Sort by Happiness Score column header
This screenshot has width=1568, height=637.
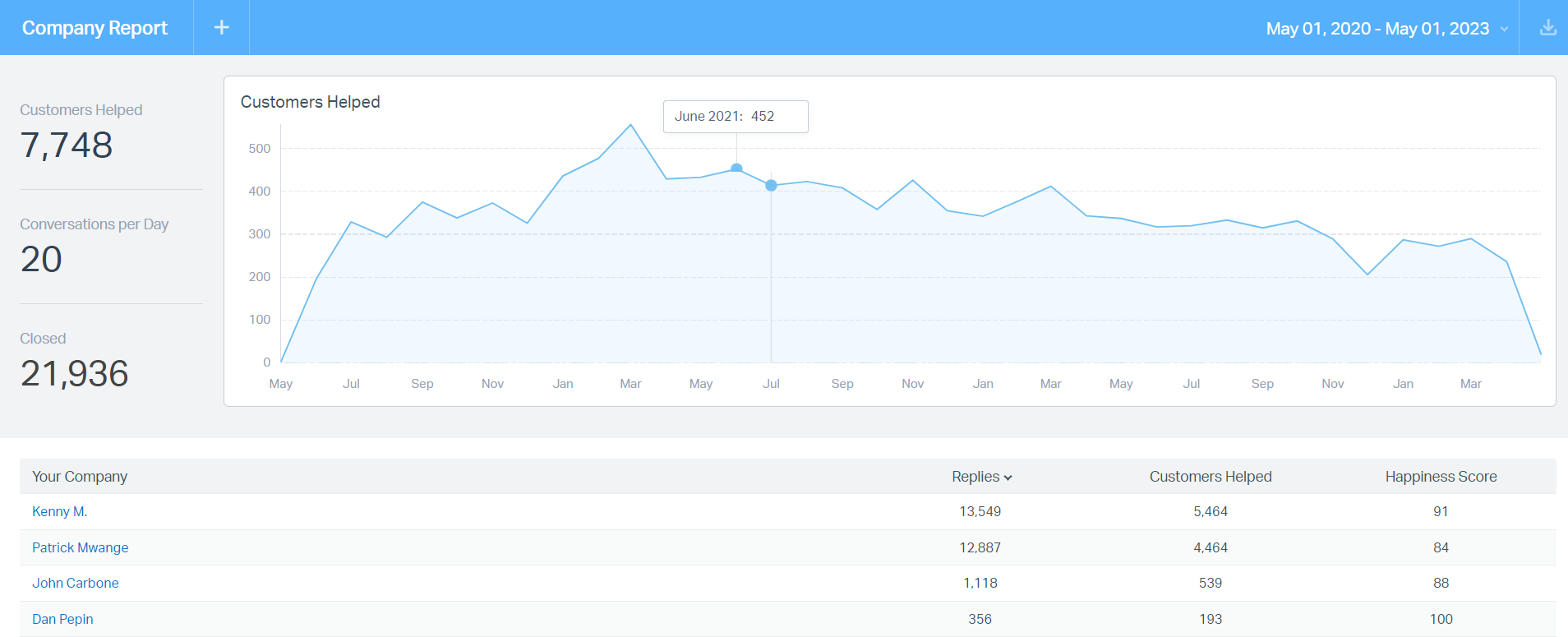tap(1441, 477)
